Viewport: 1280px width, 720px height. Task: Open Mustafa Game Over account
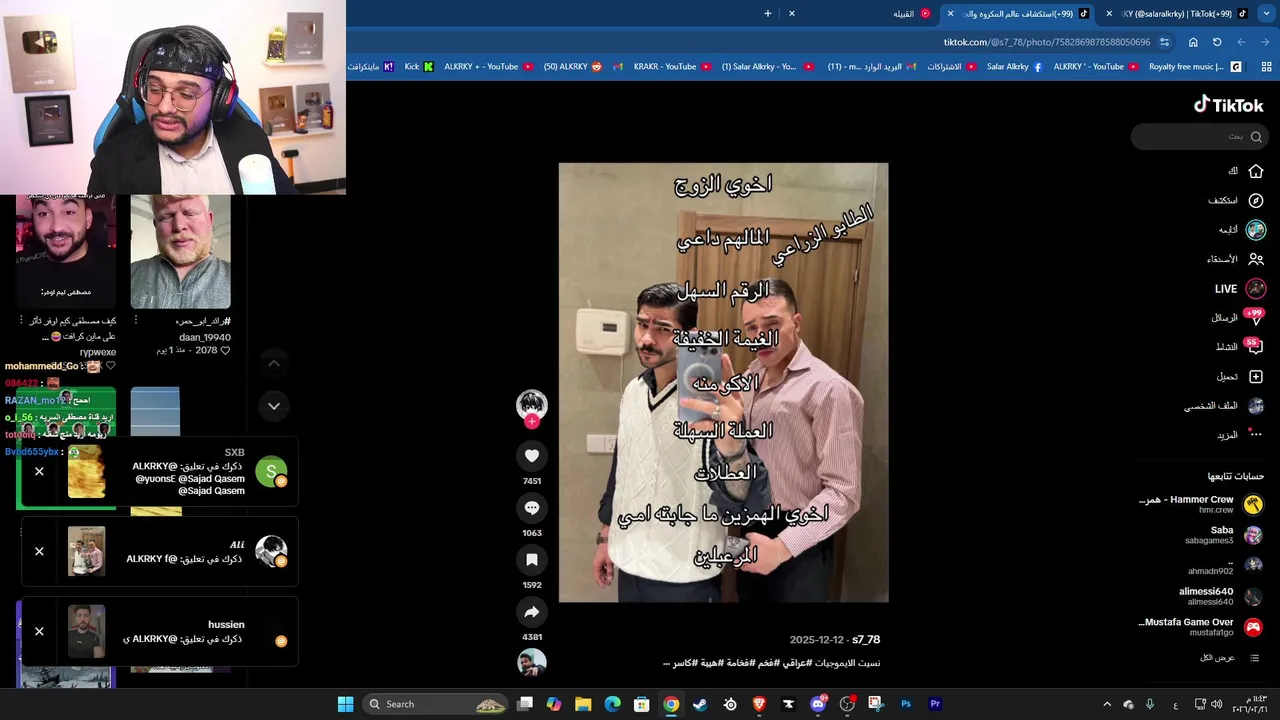[x=1200, y=627]
